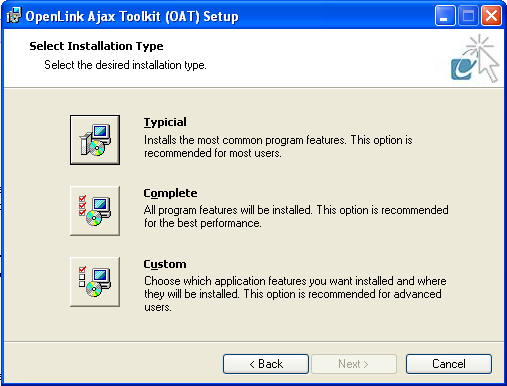This screenshot has height=386, width=507.
Task: Choose the Typical installation icon button
Action: click(95, 140)
